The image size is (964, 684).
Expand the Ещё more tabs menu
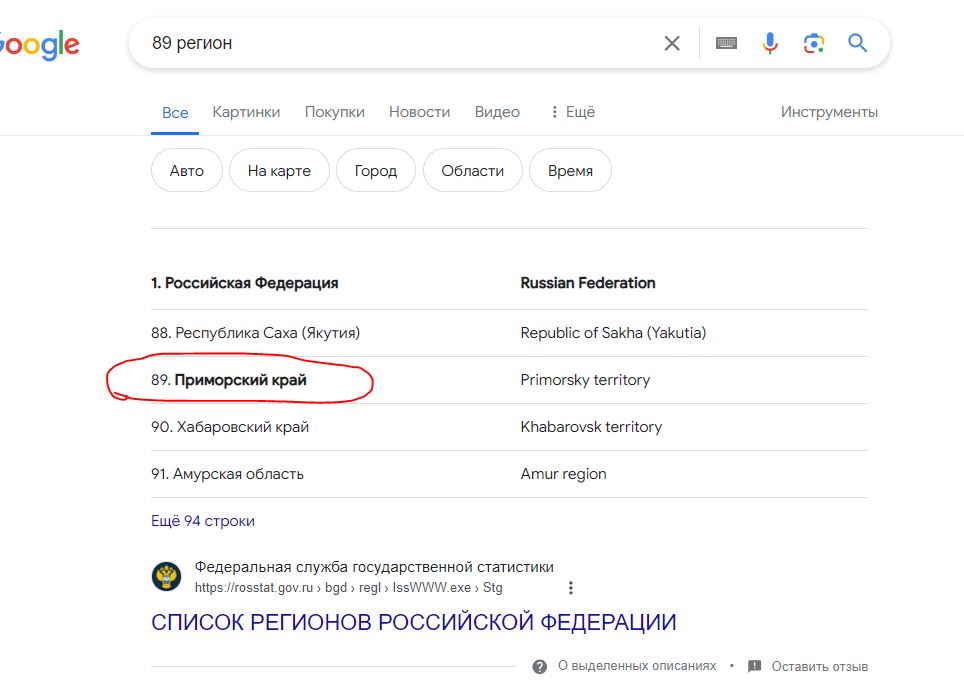pyautogui.click(x=572, y=112)
